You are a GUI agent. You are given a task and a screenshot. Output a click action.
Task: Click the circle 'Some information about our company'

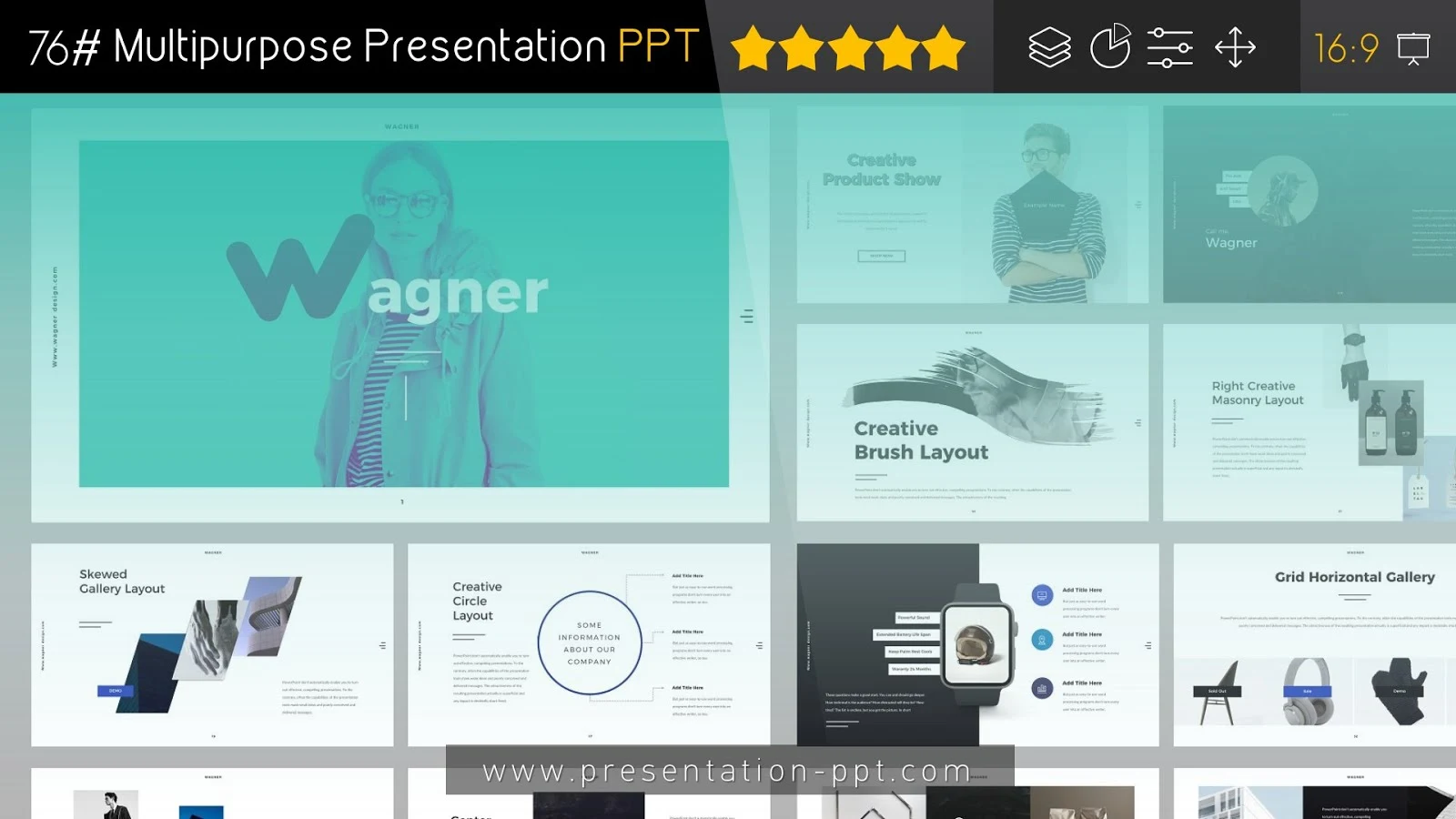[x=590, y=643]
